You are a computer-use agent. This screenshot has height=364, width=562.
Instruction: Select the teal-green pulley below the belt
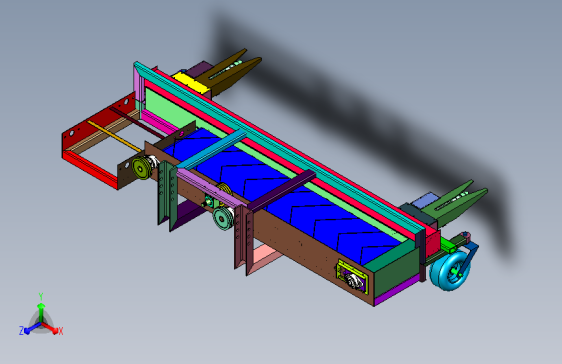(x=223, y=218)
